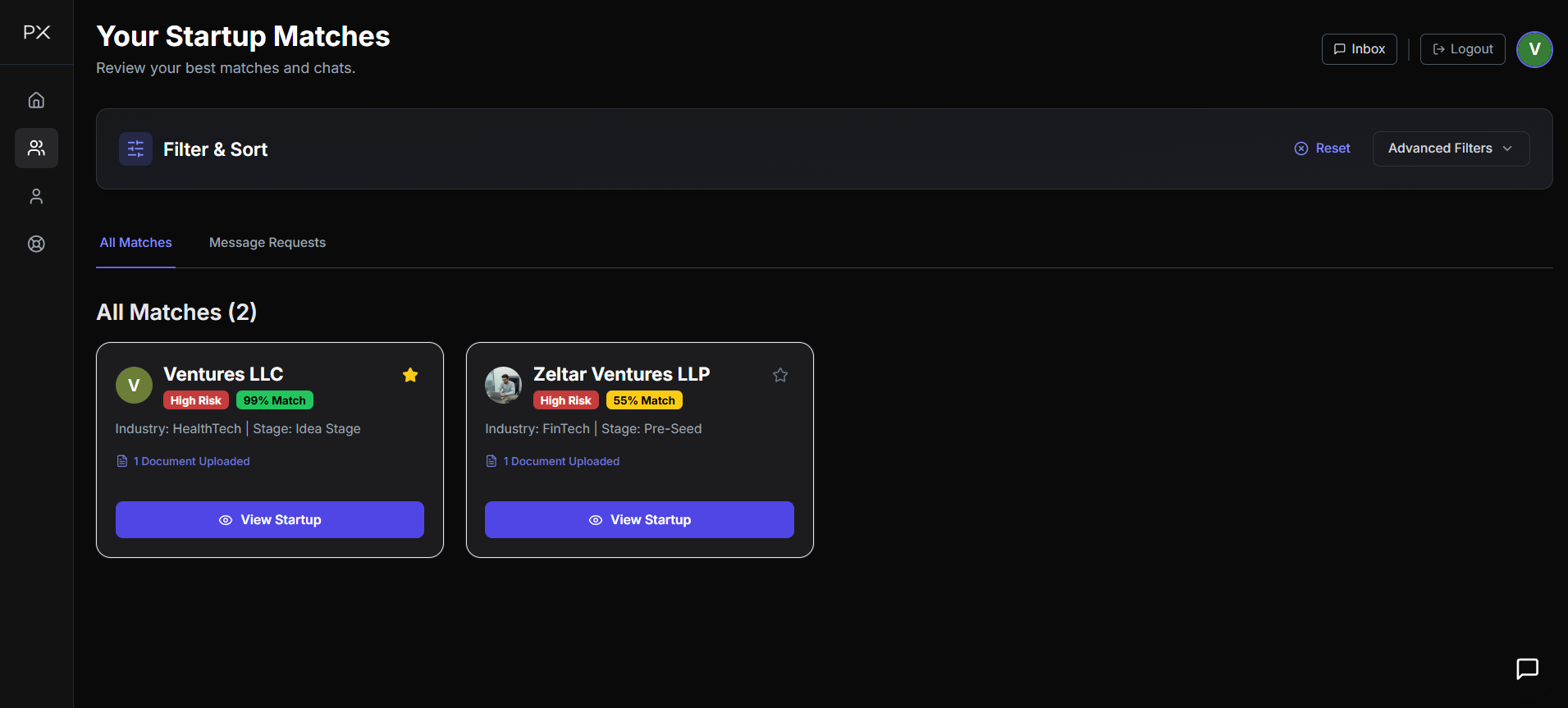Open the chat bubble at bottom right
Screen dimensions: 1568x708
click(1527, 669)
